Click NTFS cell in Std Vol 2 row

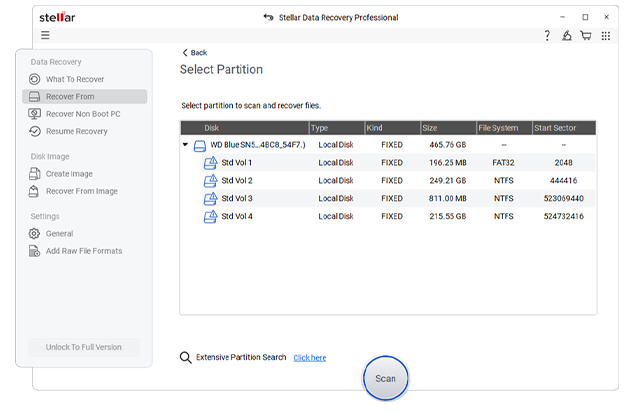point(504,181)
